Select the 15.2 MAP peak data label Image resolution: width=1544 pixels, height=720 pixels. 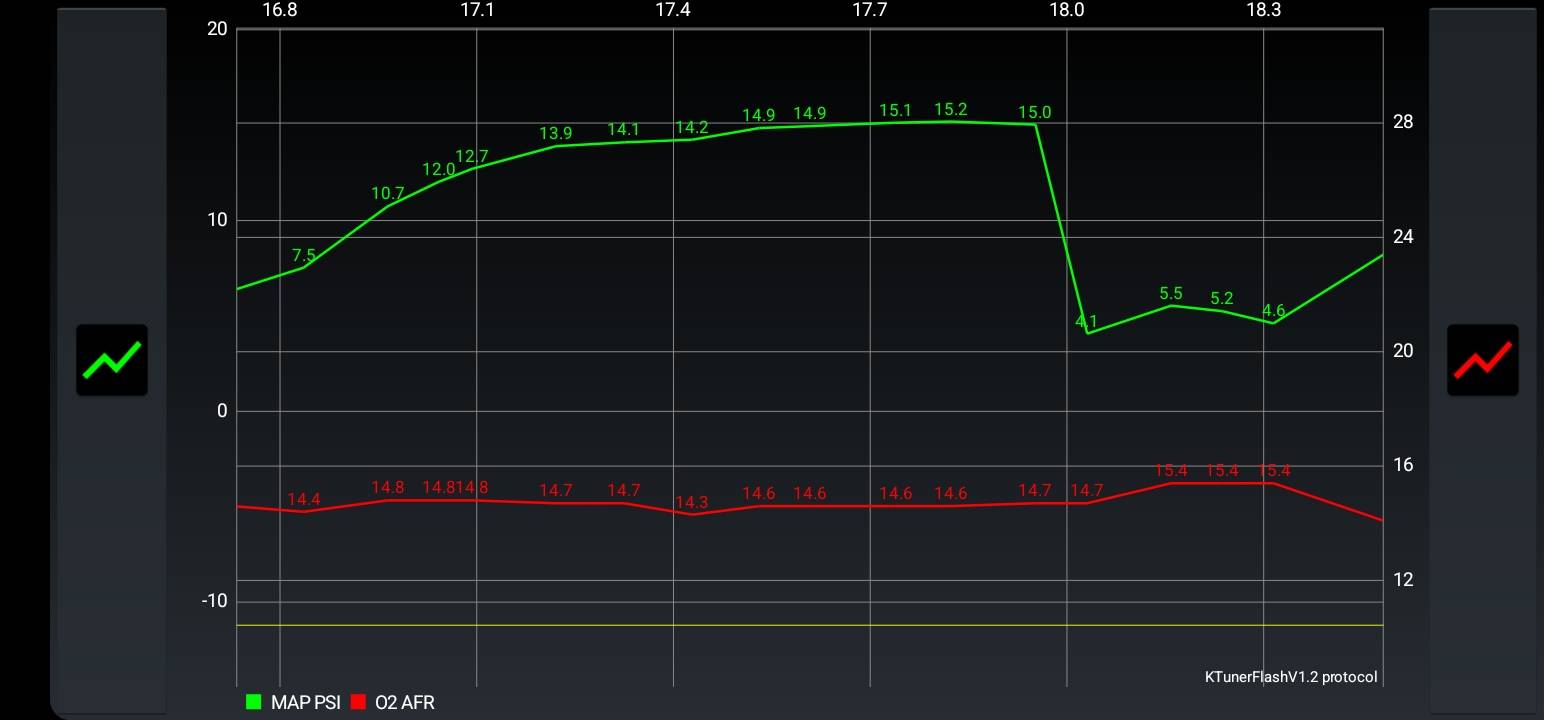coord(951,109)
